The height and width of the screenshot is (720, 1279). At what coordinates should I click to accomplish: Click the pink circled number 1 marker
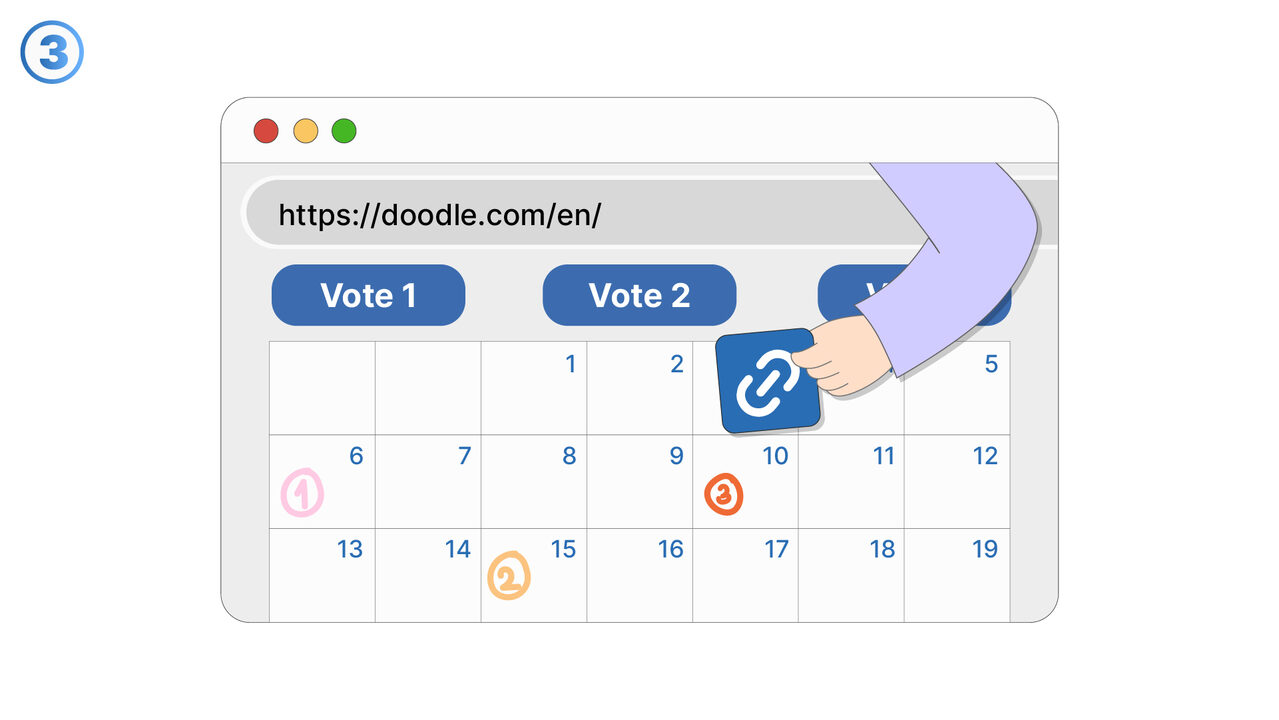pyautogui.click(x=302, y=494)
